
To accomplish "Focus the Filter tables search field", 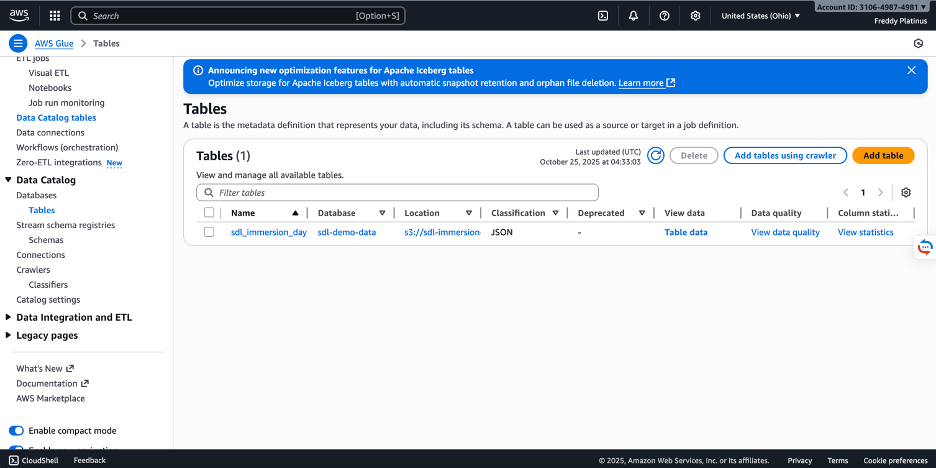I will point(397,193).
